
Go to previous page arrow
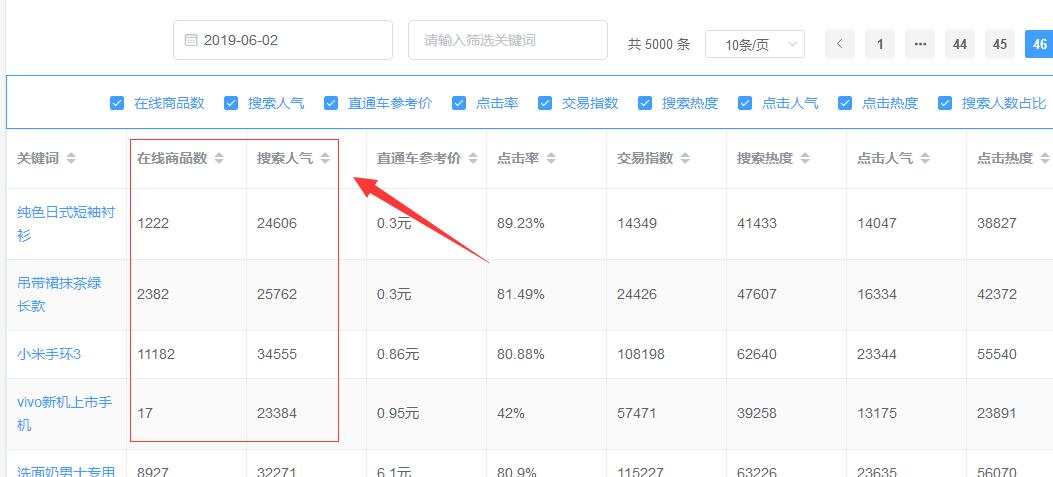(840, 44)
